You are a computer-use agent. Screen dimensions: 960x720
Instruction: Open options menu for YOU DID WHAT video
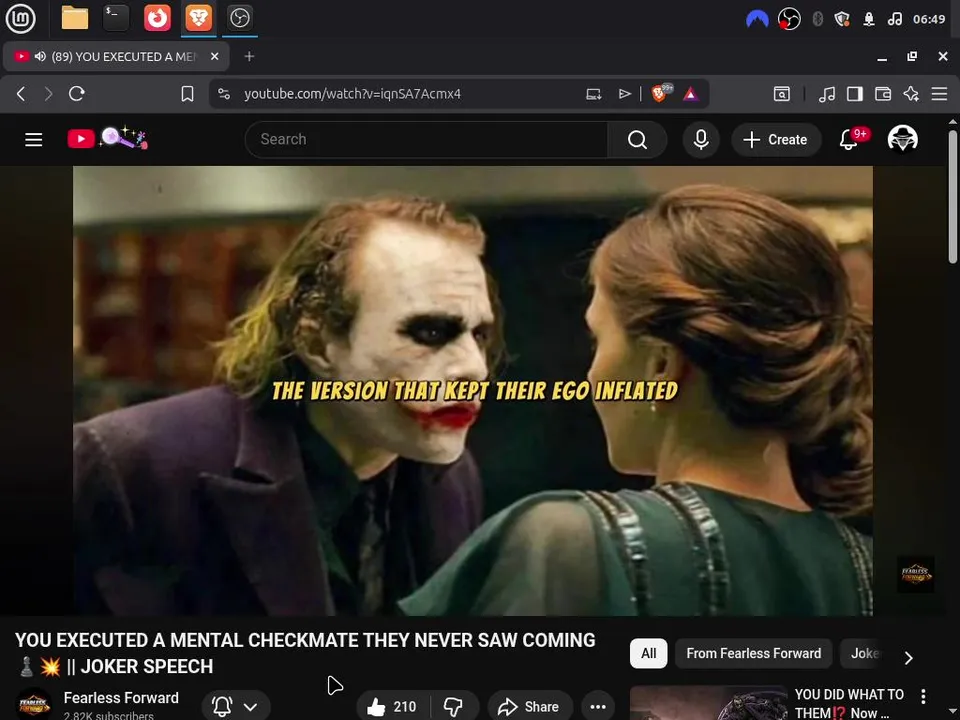923,696
